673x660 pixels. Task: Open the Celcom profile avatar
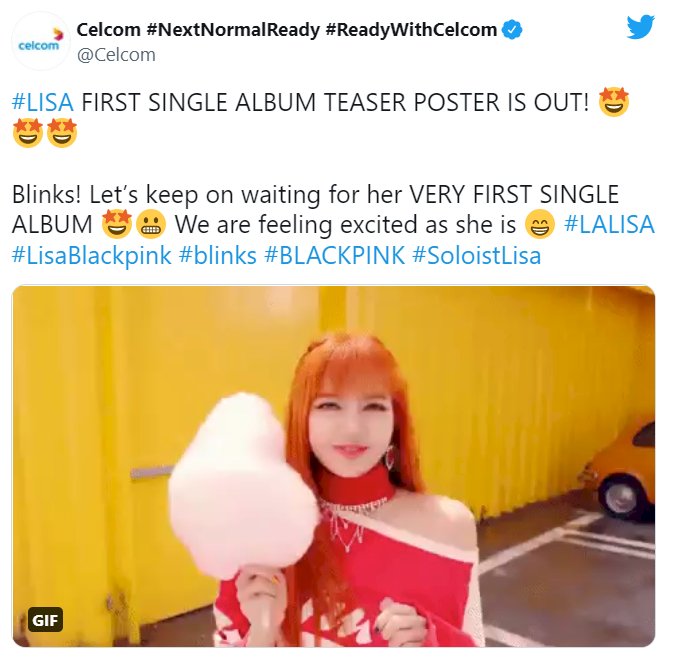tap(40, 41)
